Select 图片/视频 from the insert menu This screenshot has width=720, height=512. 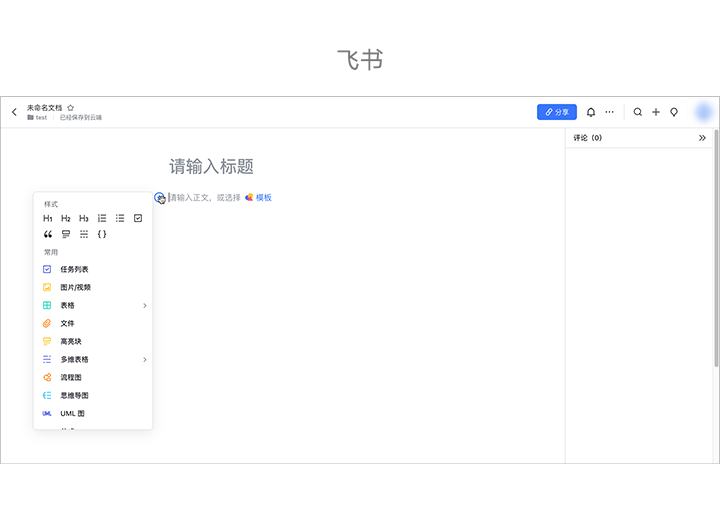[x=93, y=287]
